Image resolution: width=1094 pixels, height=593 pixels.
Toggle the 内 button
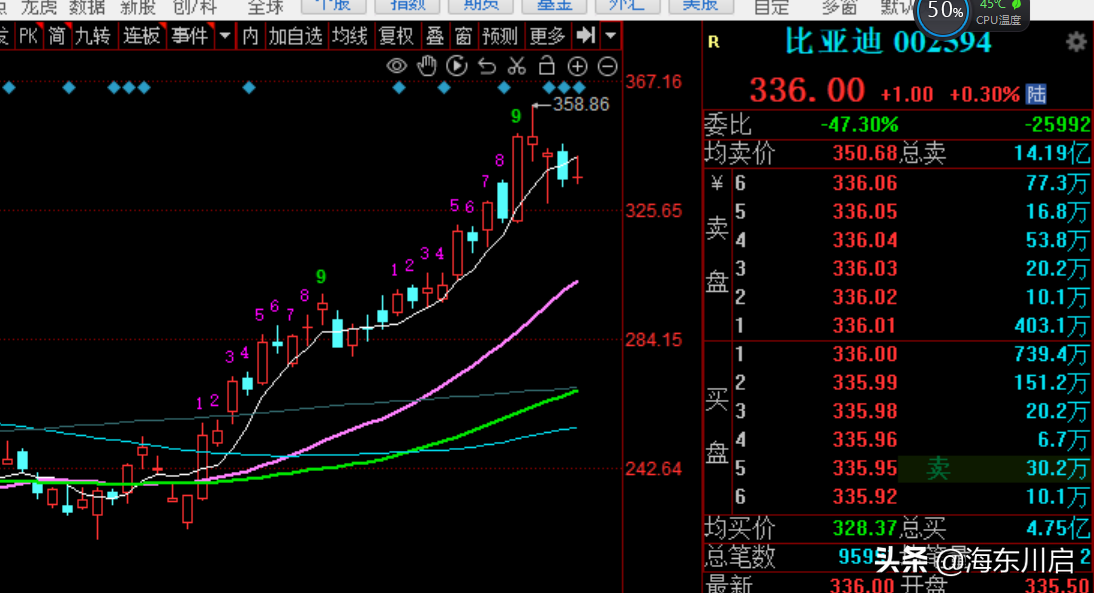(250, 35)
